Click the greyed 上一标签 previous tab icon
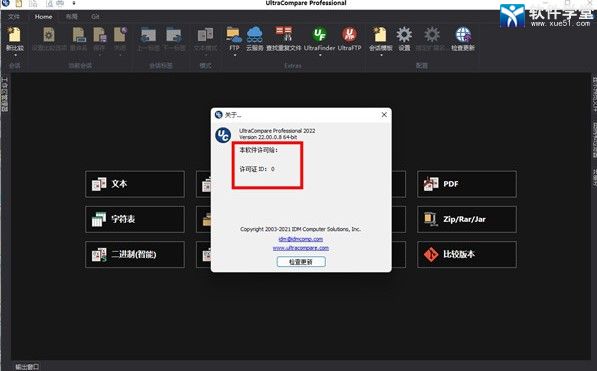597x371 pixels. (x=148, y=35)
